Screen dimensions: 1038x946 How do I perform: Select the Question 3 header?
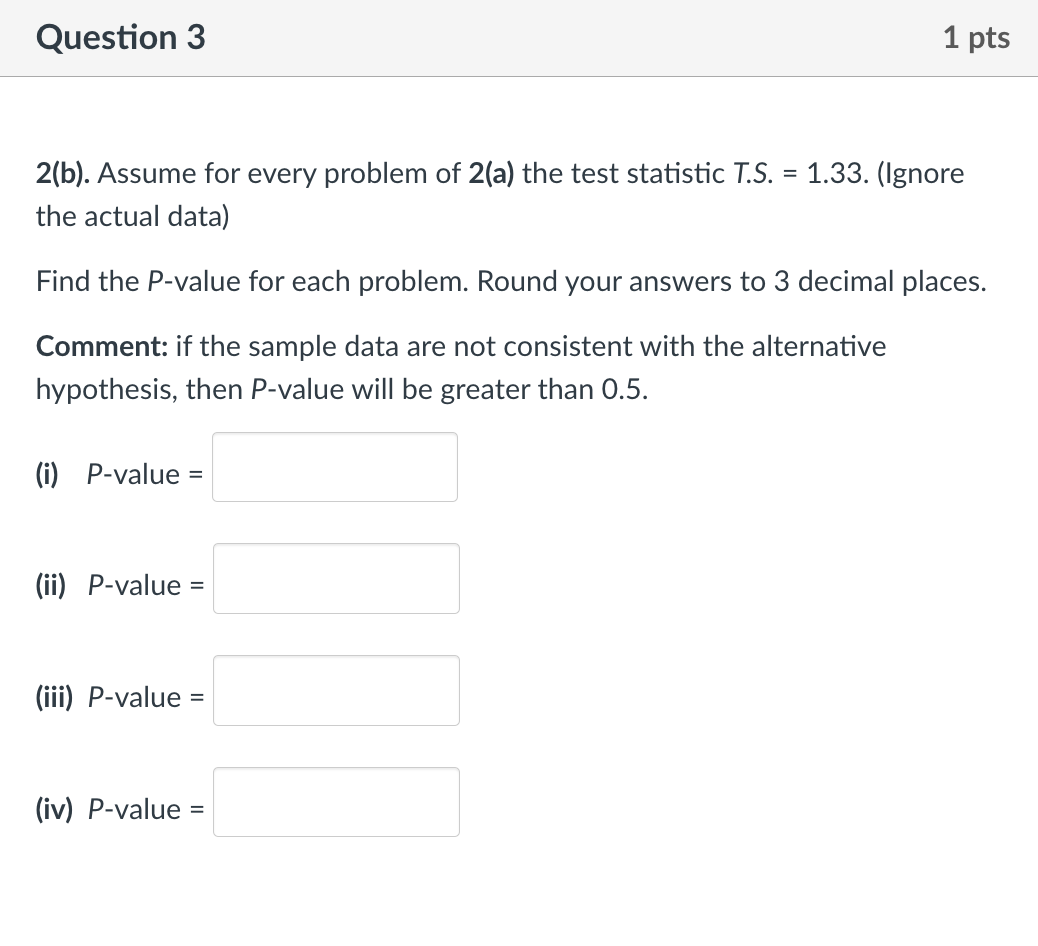click(x=119, y=37)
